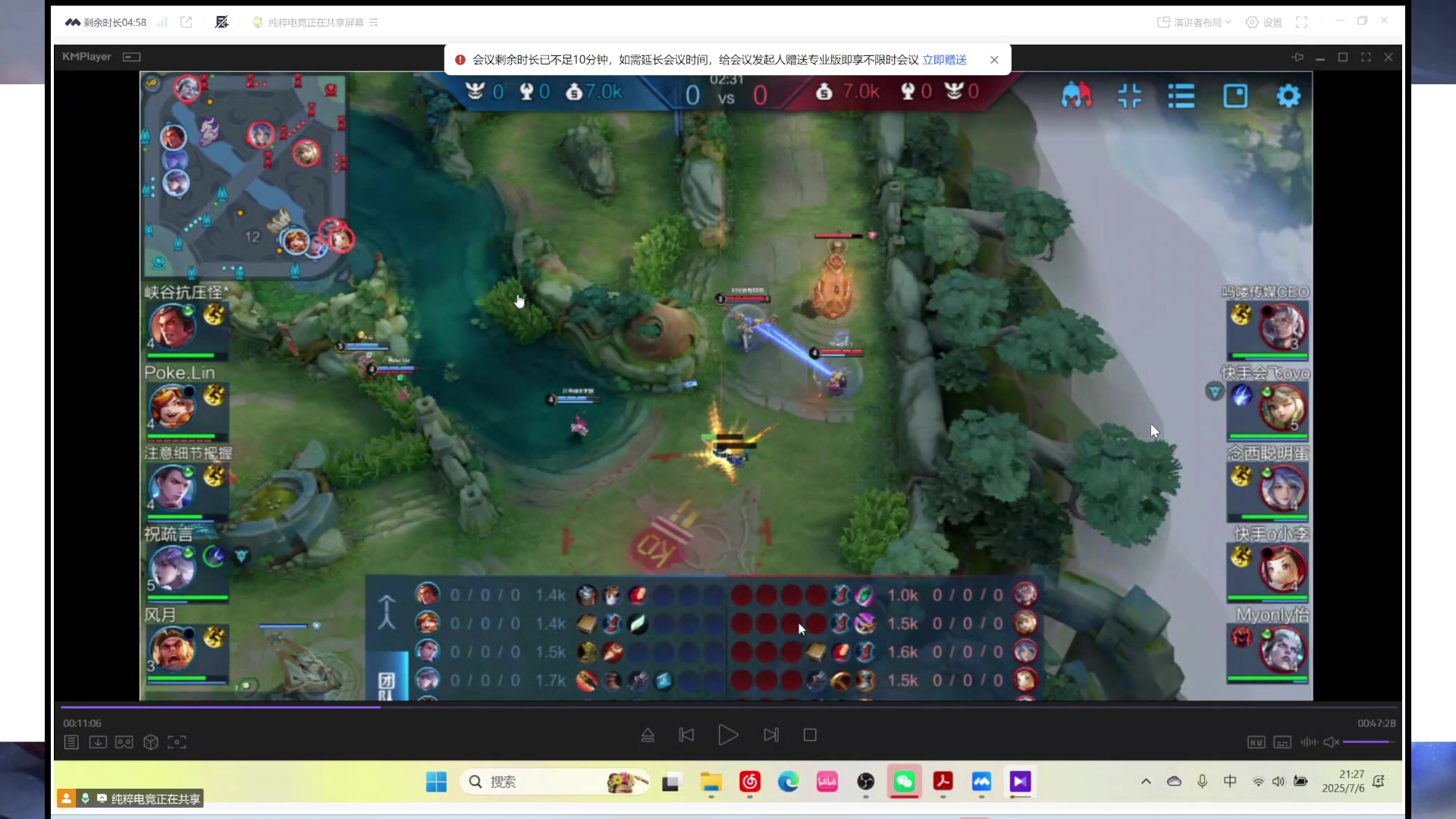This screenshot has width=1456, height=819.
Task: Click the taskbar 搜索 search box
Action: tap(555, 782)
